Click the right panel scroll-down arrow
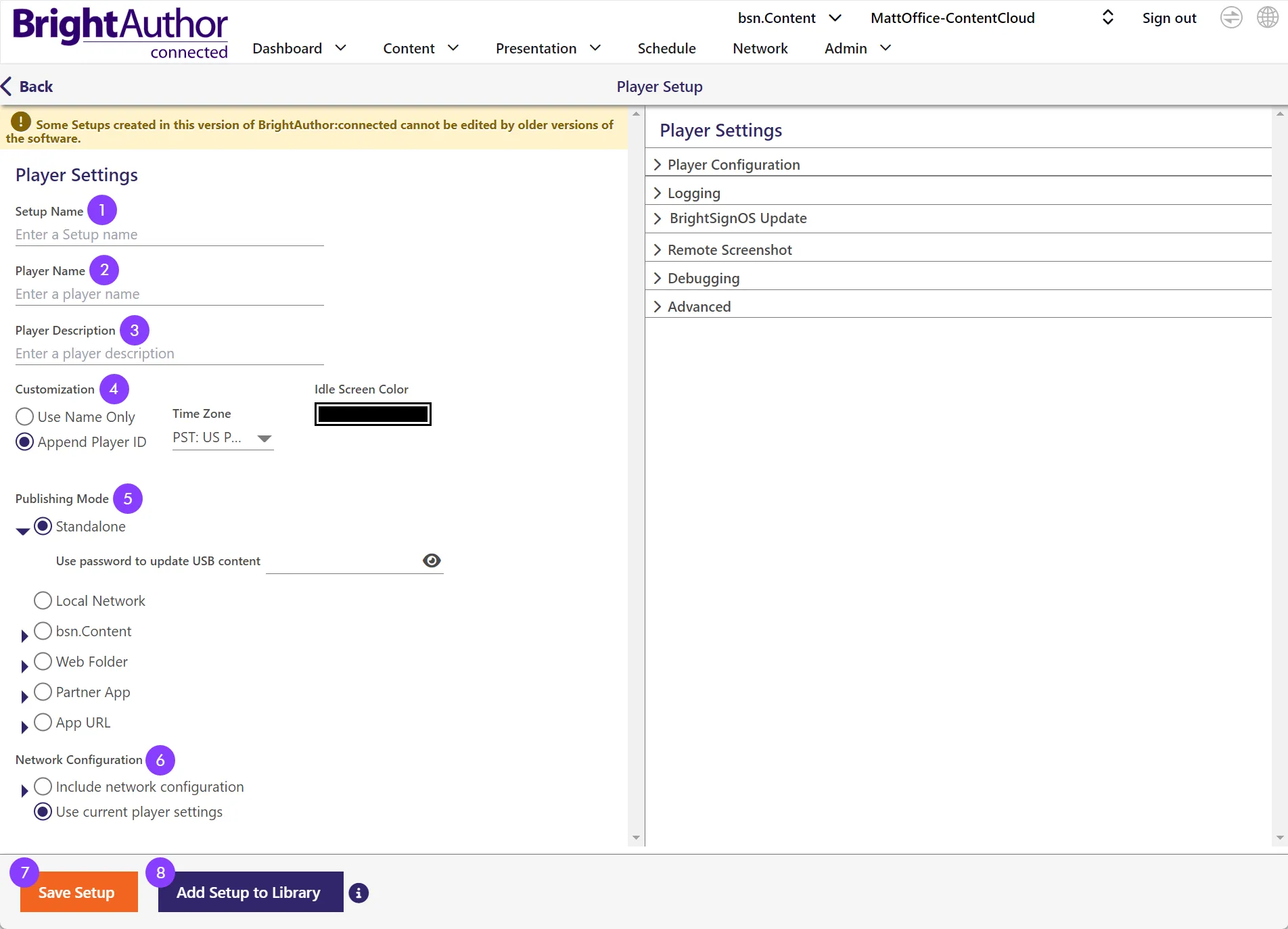This screenshot has height=929, width=1288. coord(1280,838)
